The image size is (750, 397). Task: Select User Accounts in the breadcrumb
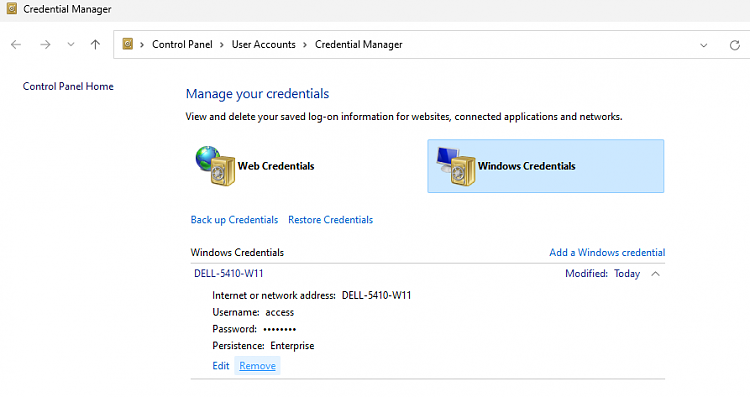pos(264,44)
